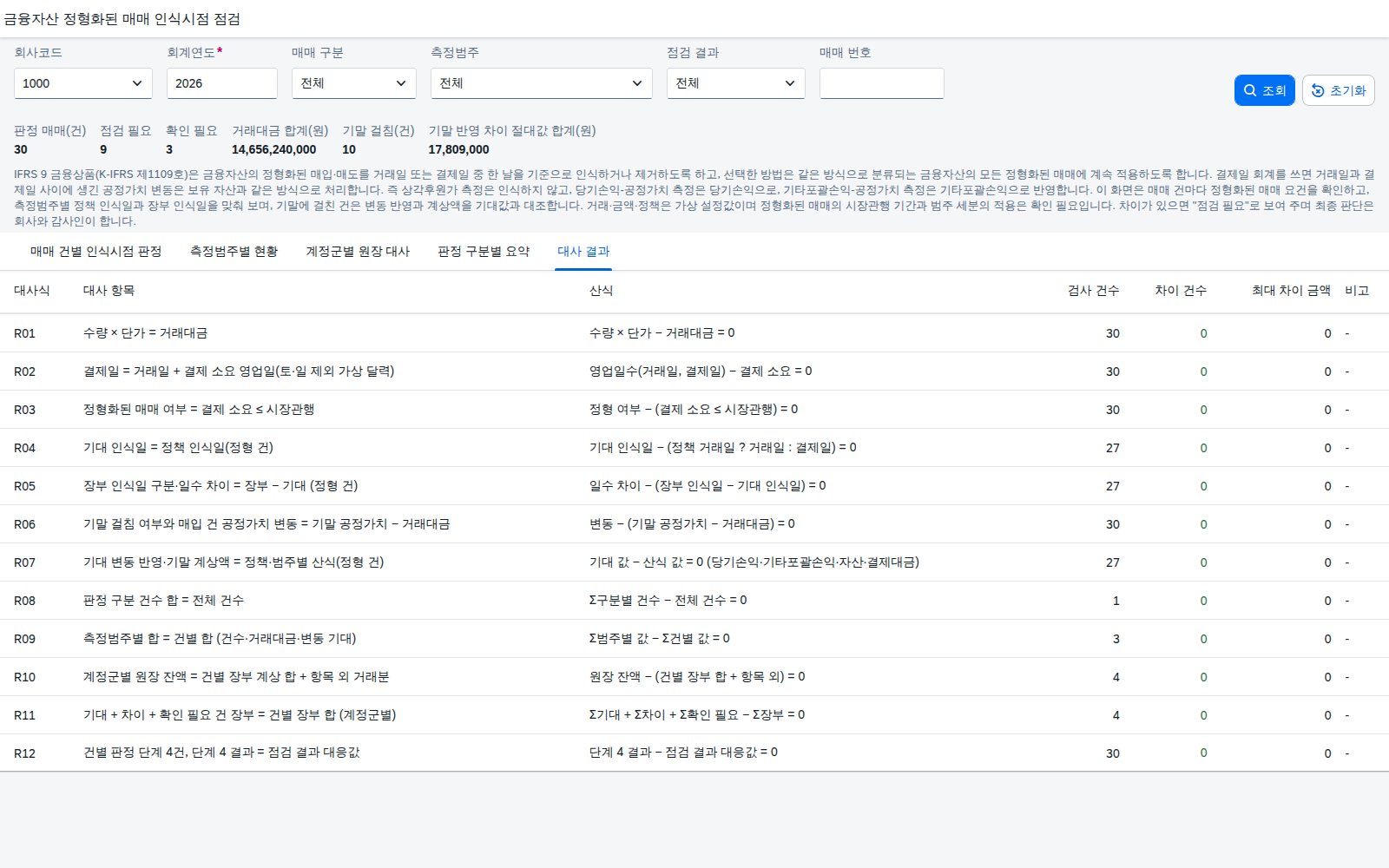The height and width of the screenshot is (868, 1389).
Task: Click R08 판정 구분 건수 합 item
Action: (x=163, y=601)
